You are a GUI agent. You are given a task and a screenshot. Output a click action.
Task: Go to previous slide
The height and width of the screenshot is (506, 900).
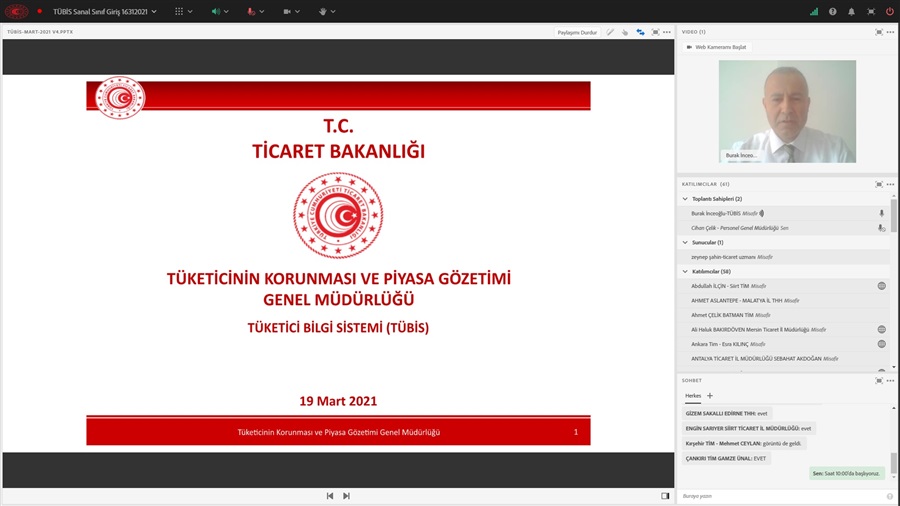[330, 496]
